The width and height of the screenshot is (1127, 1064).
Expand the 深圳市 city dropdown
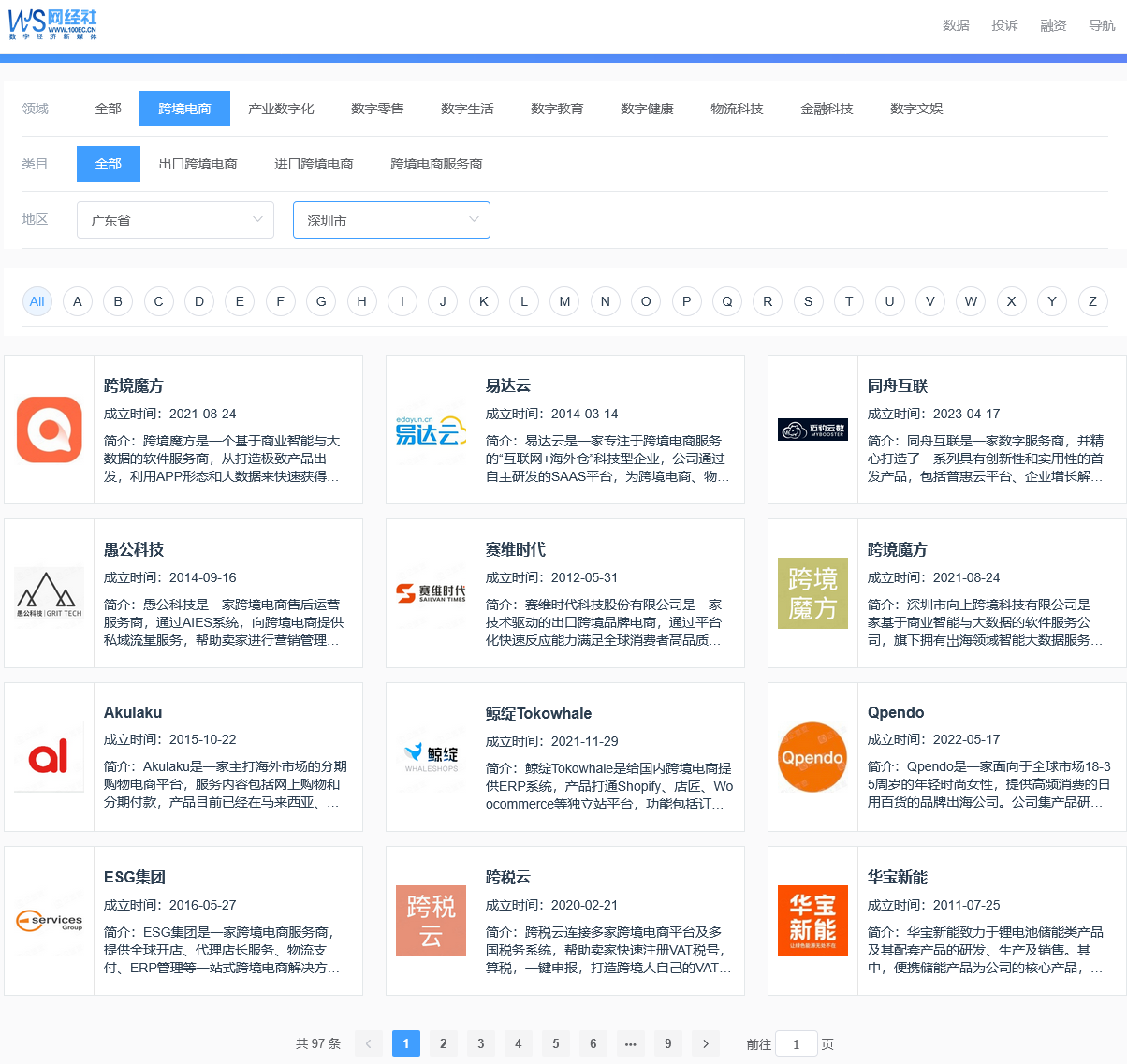(391, 220)
